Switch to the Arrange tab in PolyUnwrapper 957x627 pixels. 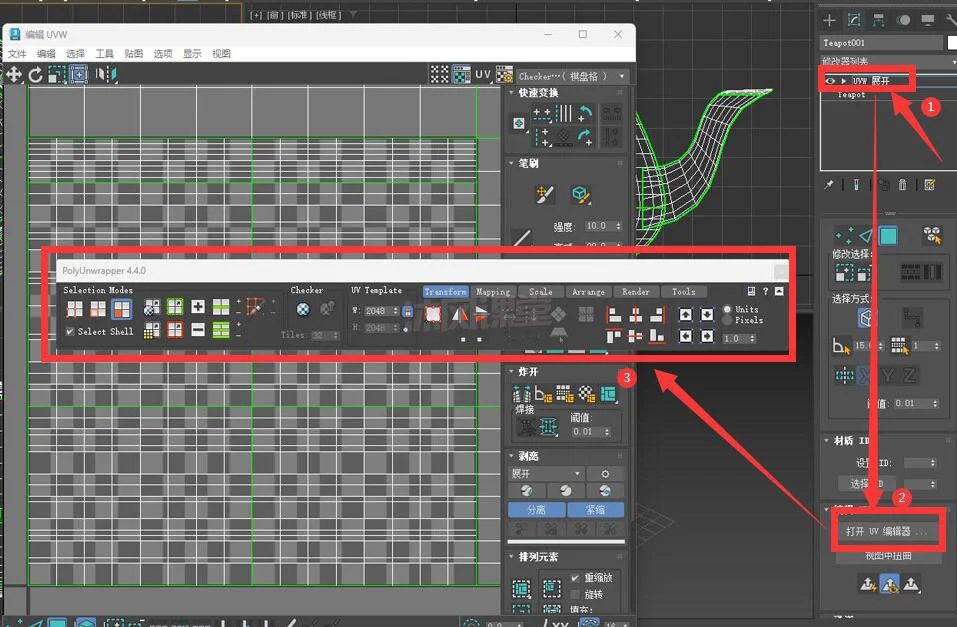tap(588, 292)
